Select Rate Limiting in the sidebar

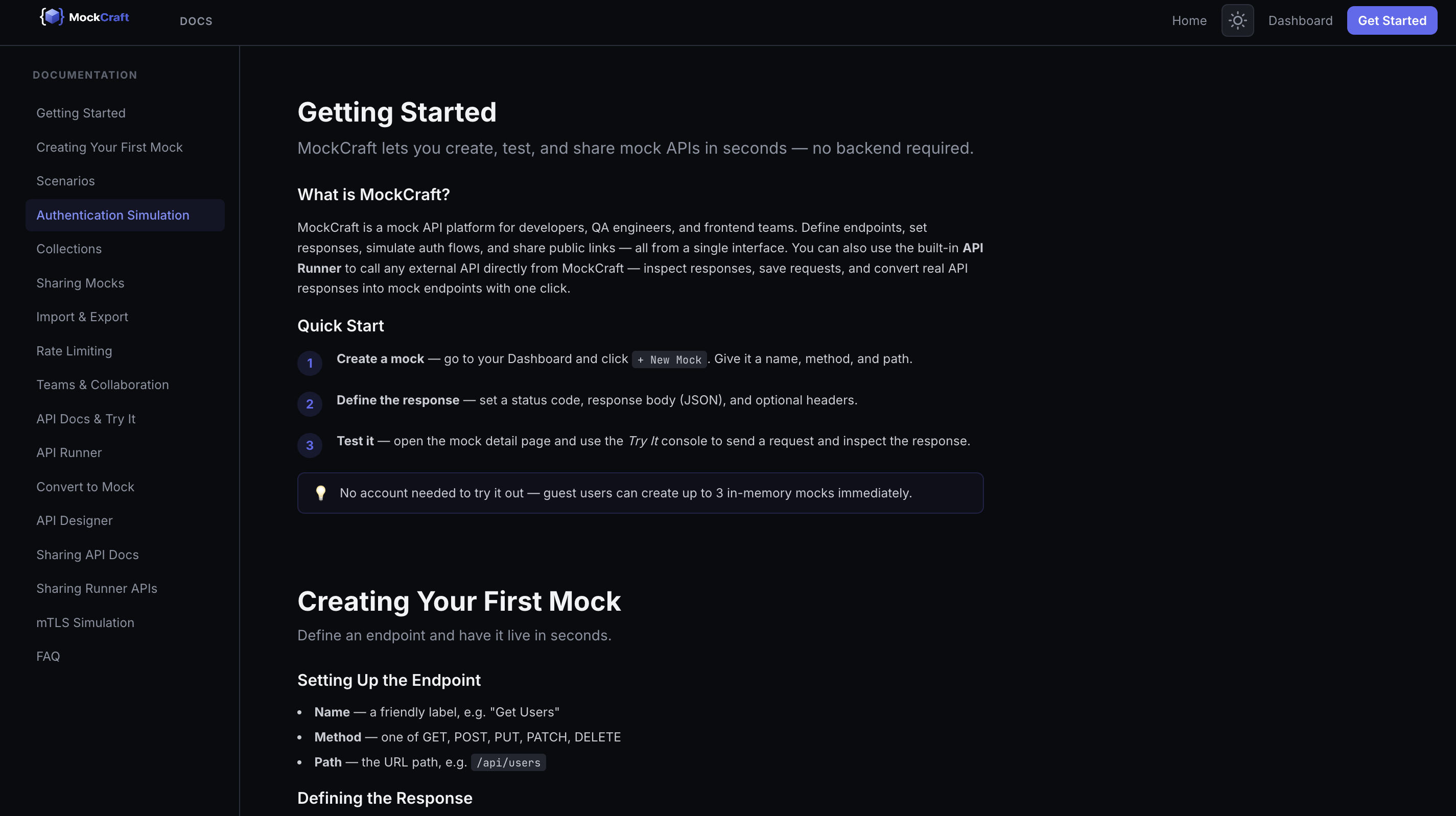coord(74,350)
